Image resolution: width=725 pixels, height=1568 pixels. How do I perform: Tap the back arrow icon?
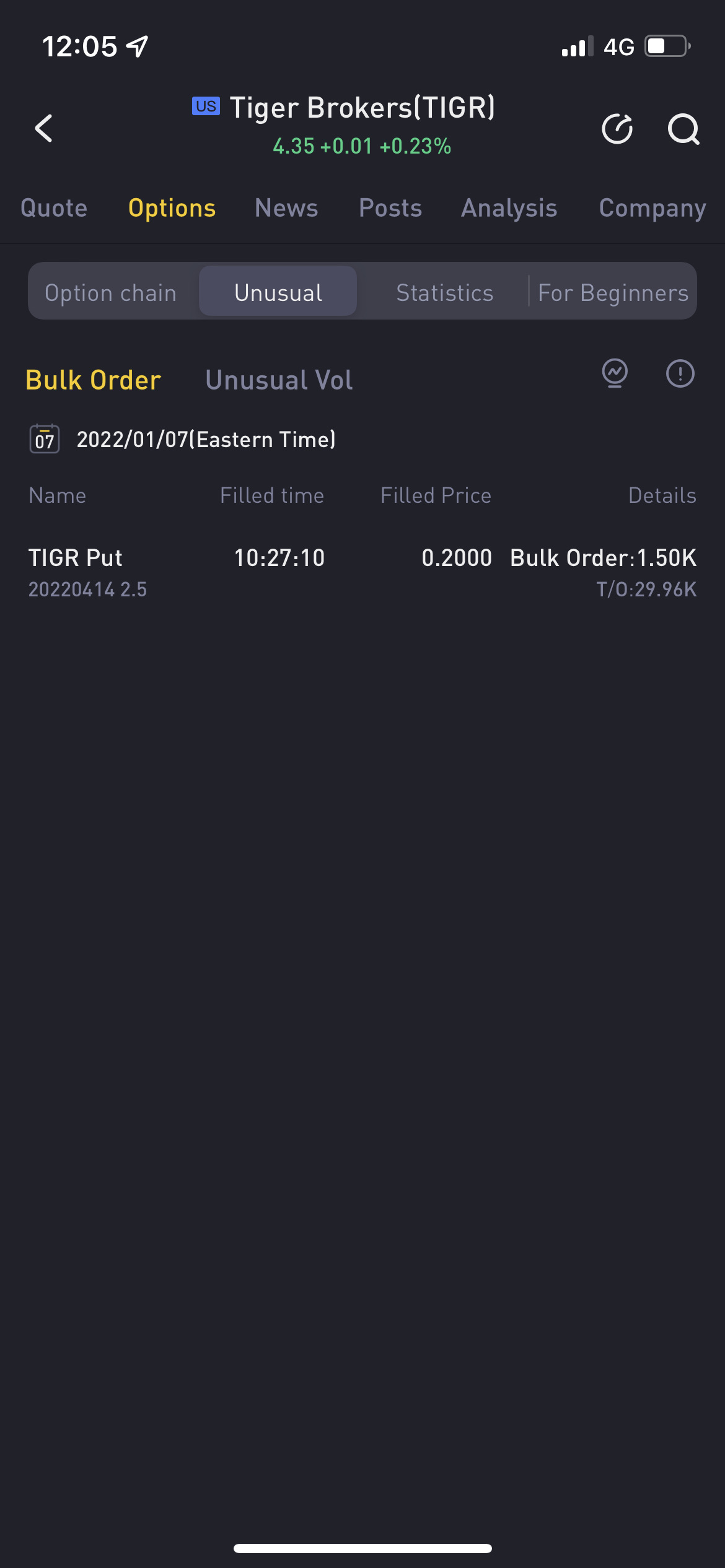44,129
